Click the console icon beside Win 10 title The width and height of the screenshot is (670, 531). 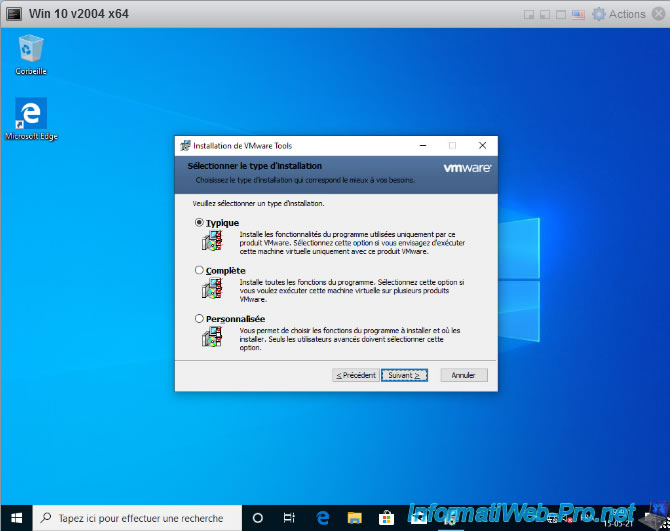click(14, 14)
